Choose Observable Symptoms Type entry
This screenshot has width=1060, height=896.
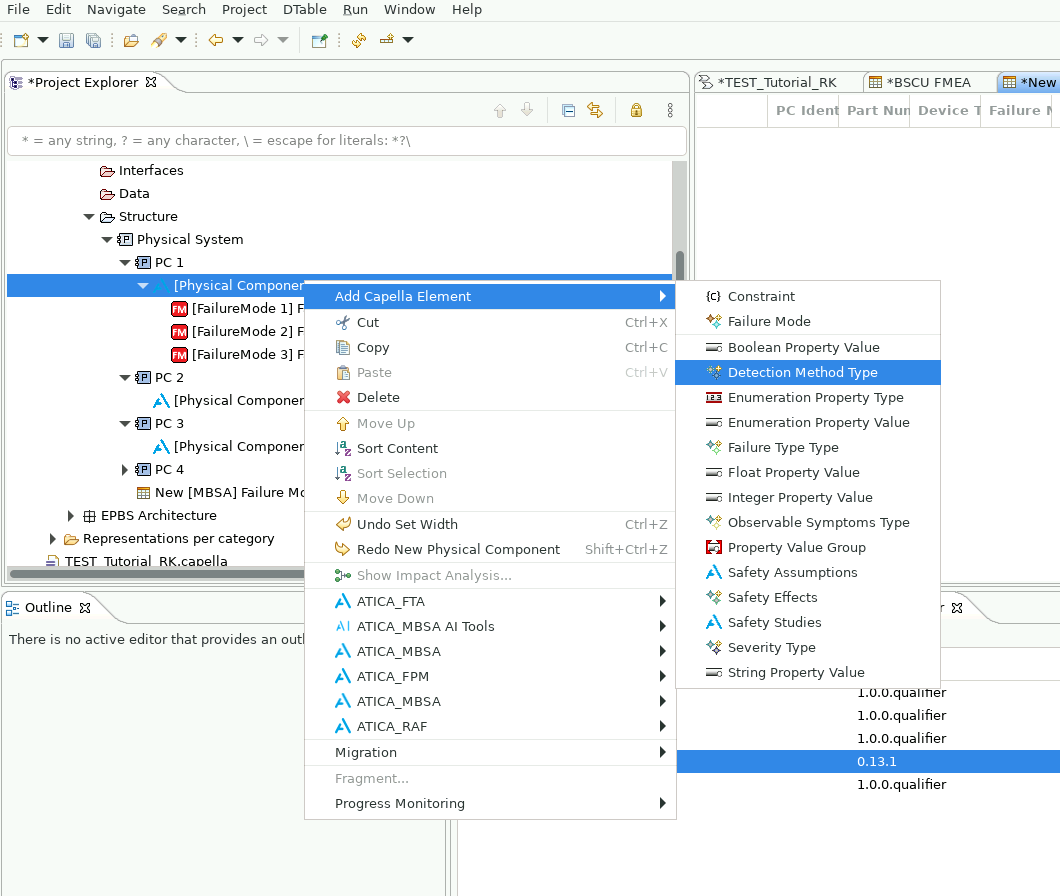[x=808, y=523]
